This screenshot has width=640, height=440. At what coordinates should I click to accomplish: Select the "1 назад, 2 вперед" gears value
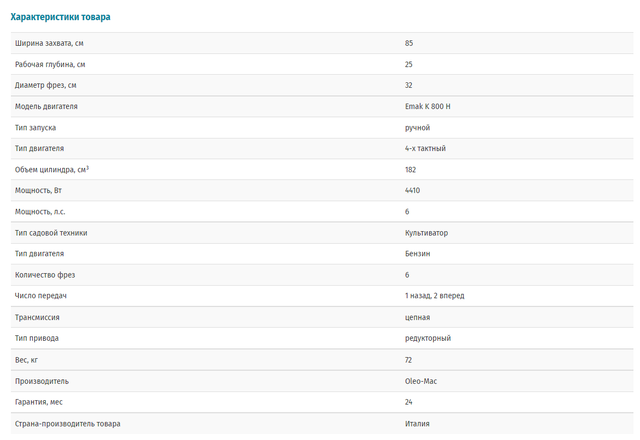pyautogui.click(x=434, y=296)
